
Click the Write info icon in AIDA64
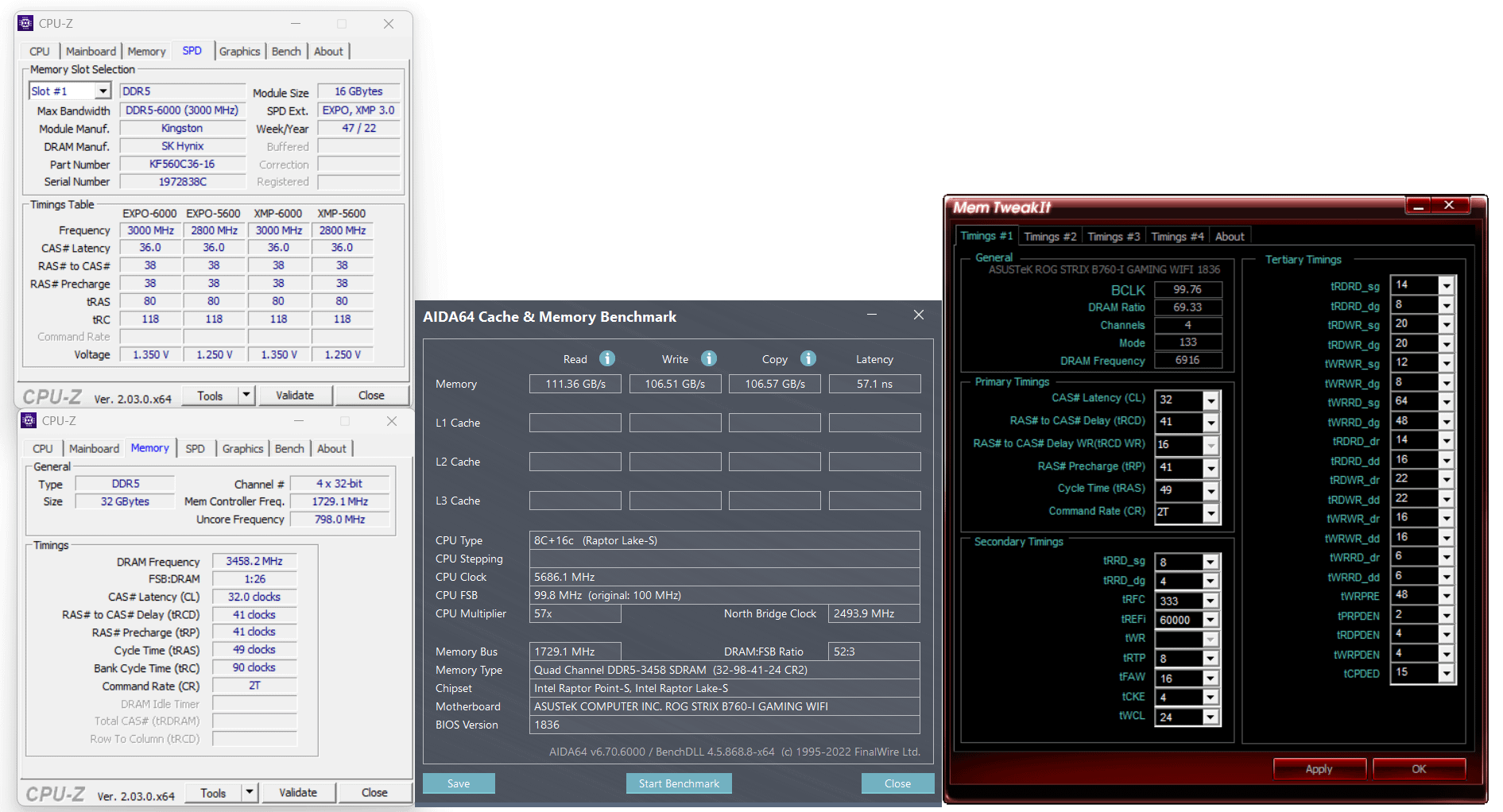tap(709, 358)
